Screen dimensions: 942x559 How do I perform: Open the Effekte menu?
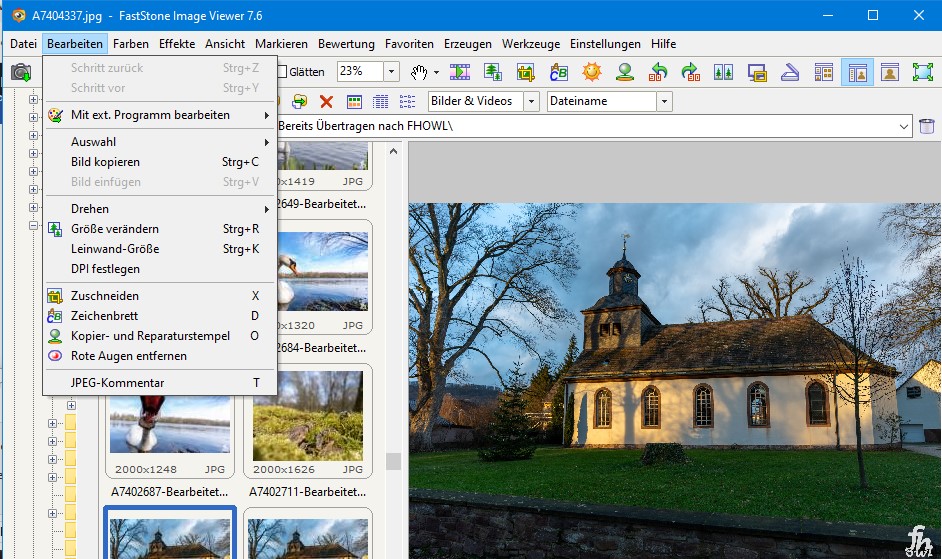click(177, 44)
